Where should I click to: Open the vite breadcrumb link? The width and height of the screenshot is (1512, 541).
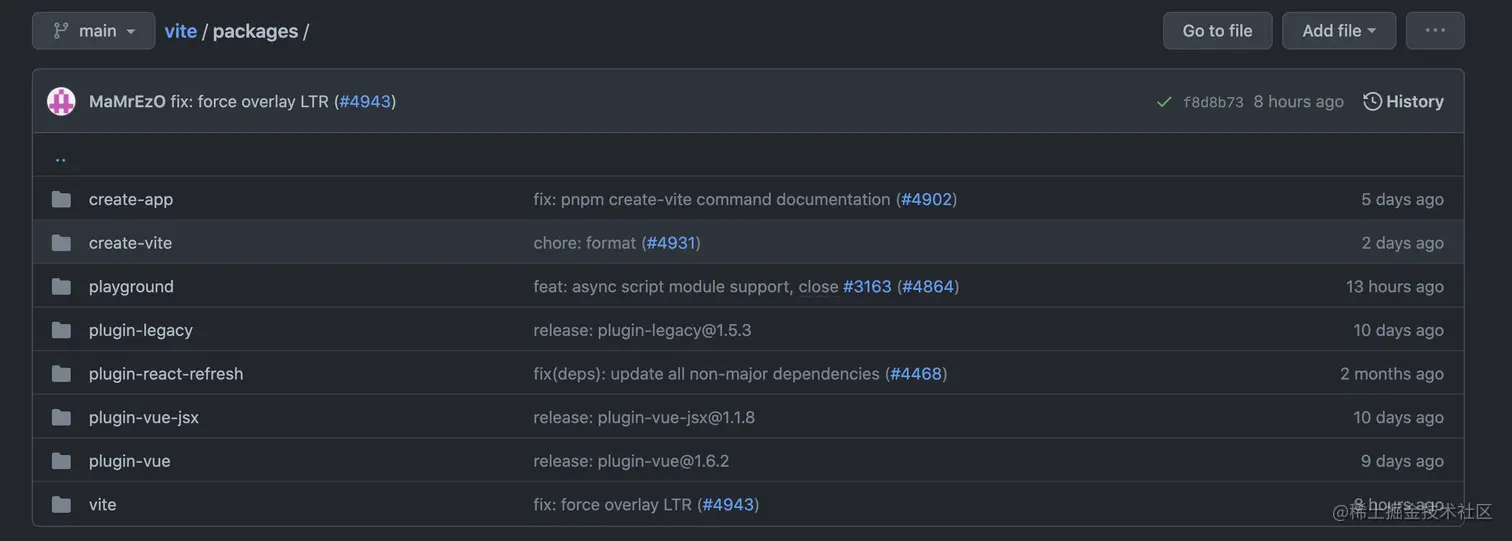click(181, 31)
